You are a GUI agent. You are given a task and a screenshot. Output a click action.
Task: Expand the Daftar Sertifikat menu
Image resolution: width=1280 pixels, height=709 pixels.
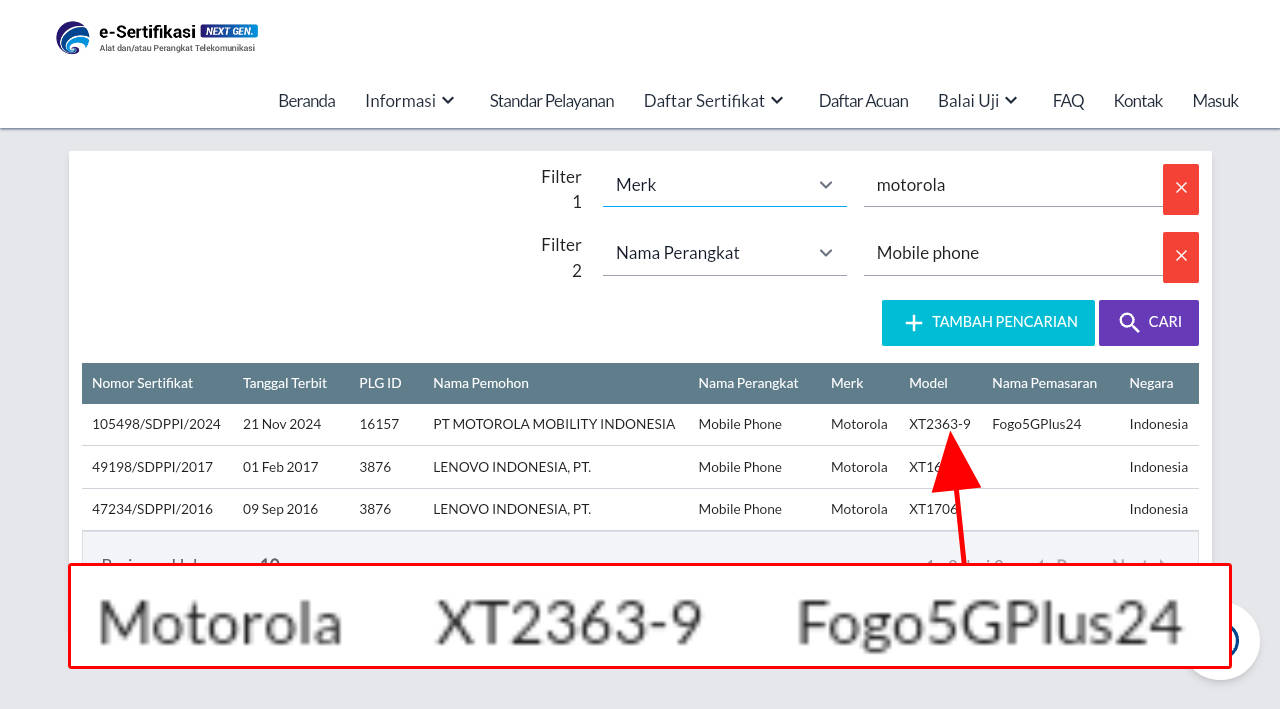point(714,101)
